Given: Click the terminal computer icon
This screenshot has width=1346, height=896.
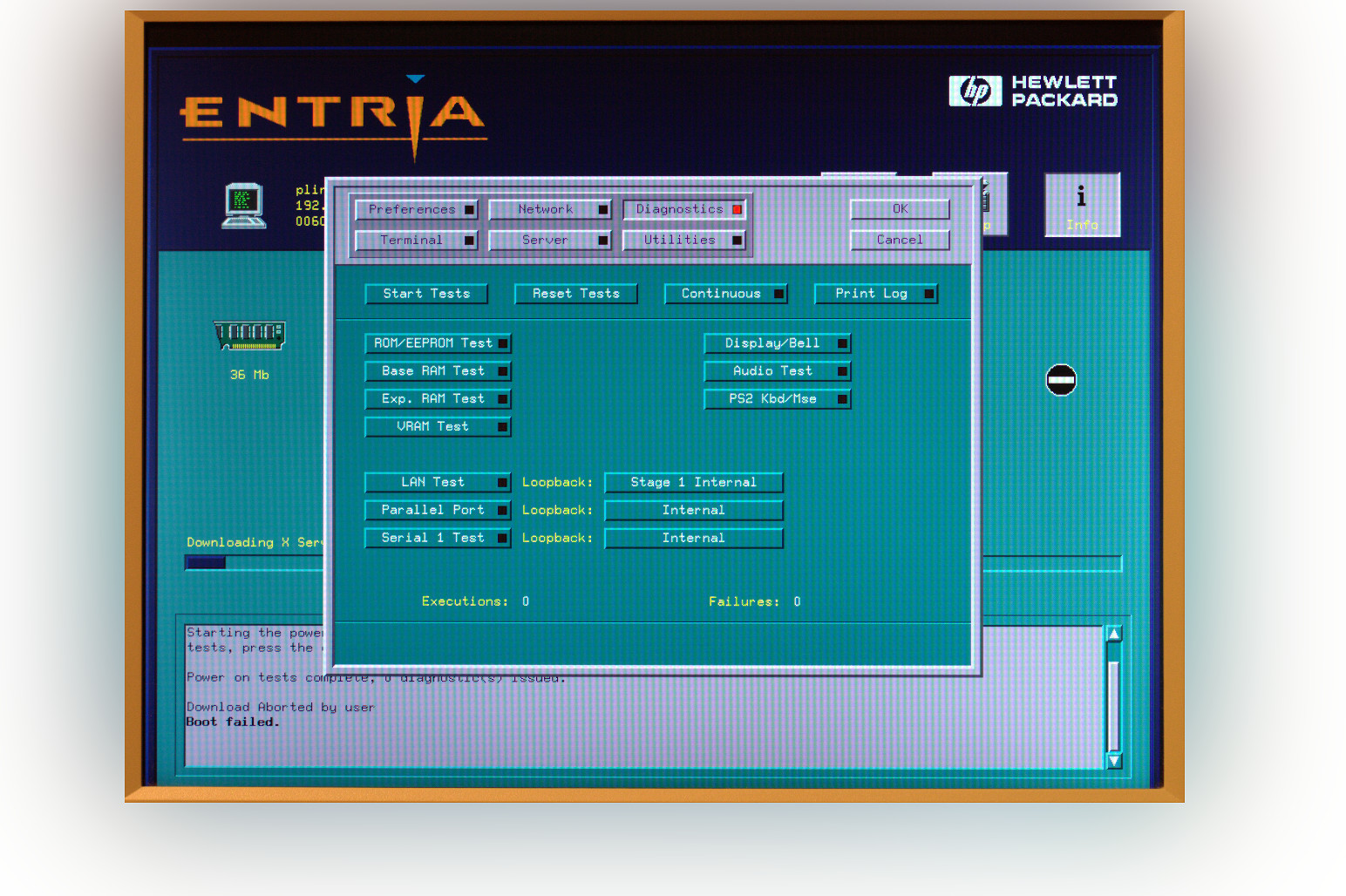Looking at the screenshot, I should coord(243,206).
